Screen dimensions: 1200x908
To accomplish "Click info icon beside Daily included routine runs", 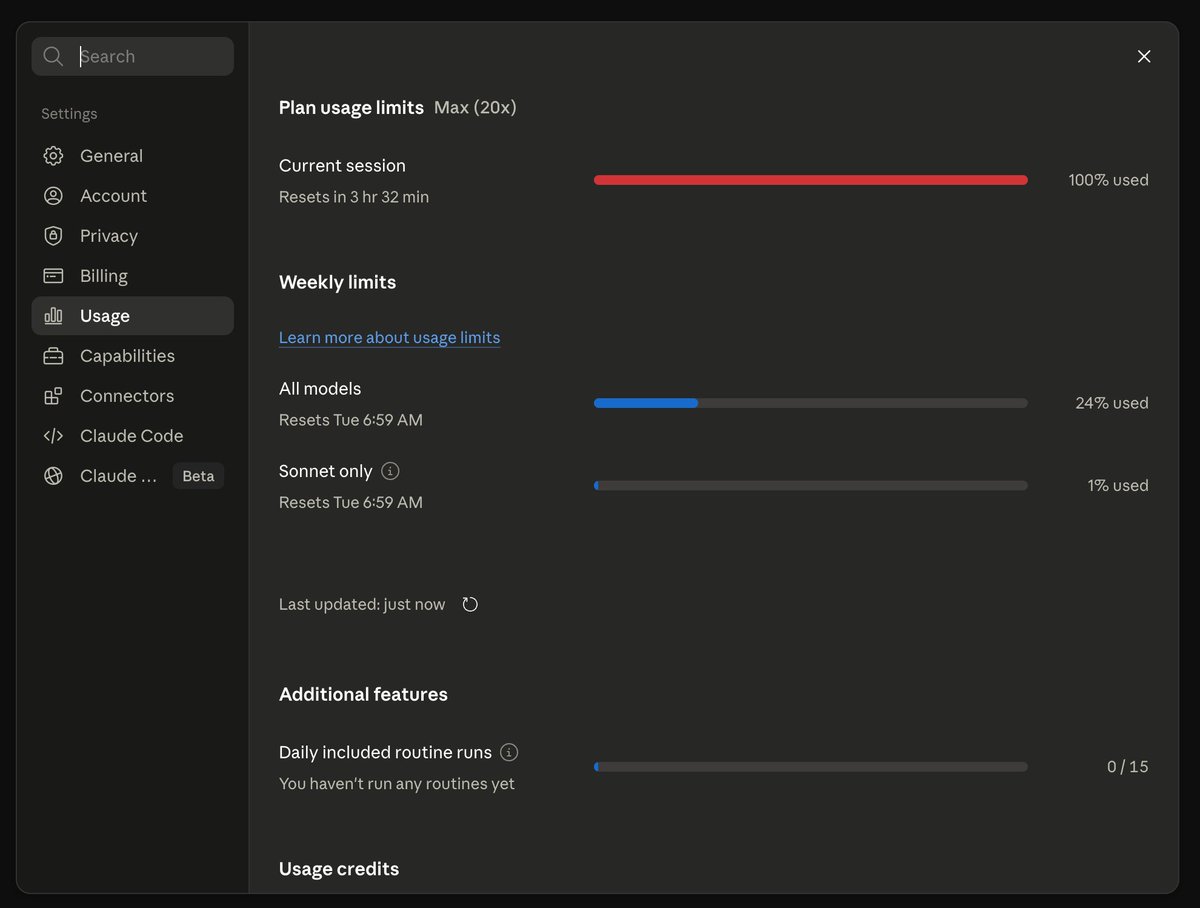I will (509, 752).
